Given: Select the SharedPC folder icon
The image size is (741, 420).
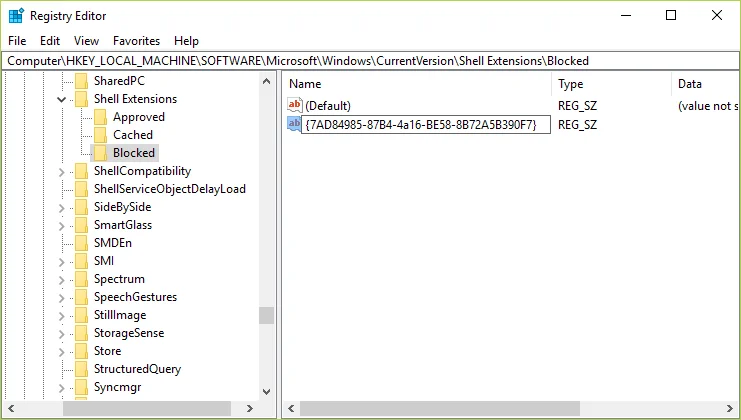Looking at the screenshot, I should pyautogui.click(x=81, y=81).
